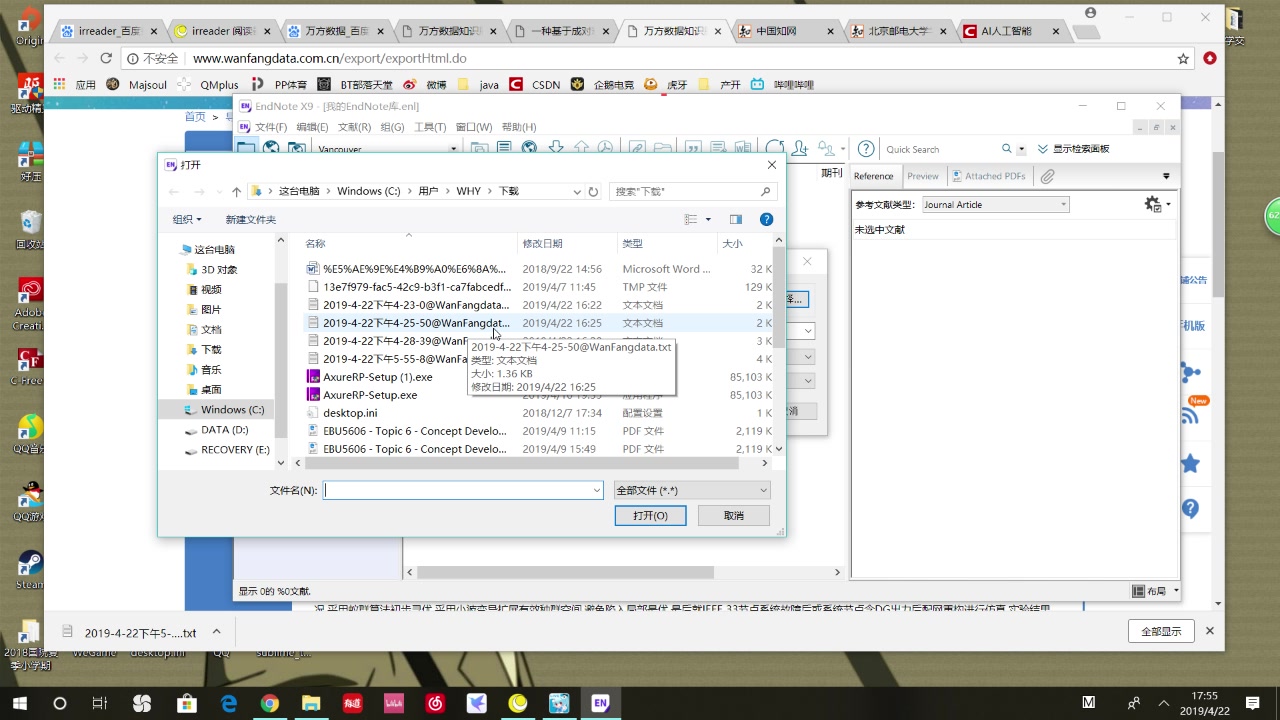Open EndNote 编辑(E) menu
The image size is (1280, 720).
(312, 127)
